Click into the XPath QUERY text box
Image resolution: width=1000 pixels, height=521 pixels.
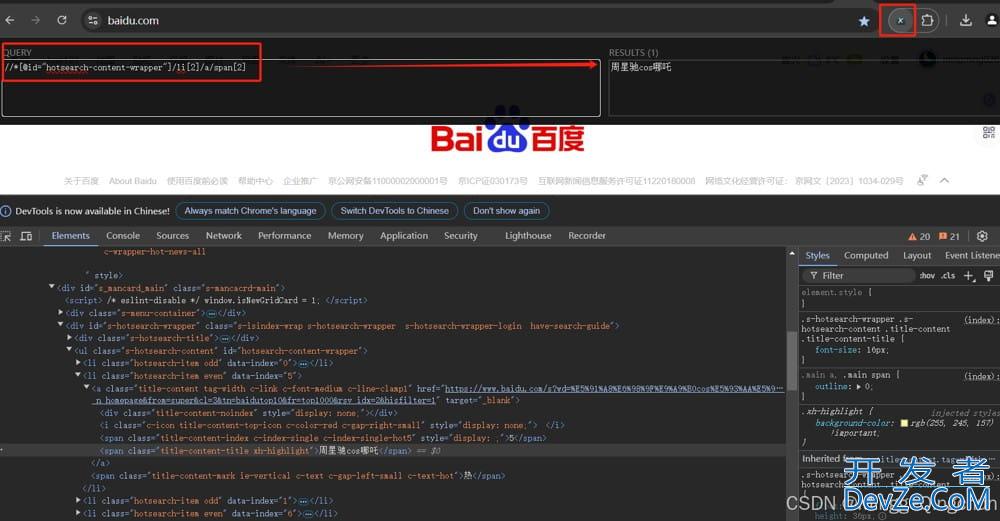click(x=301, y=88)
